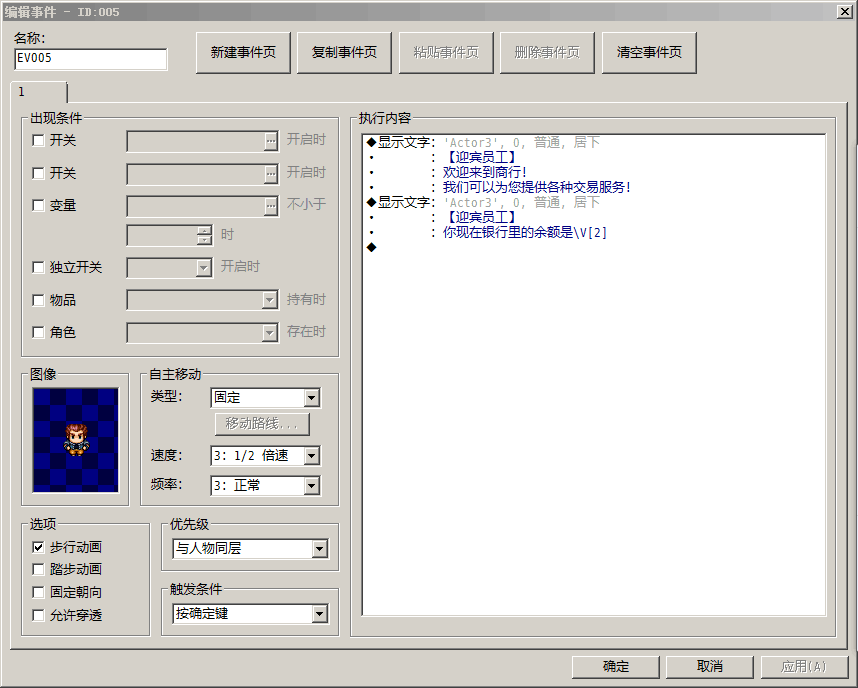Open the 物品 dropdown
Image resolution: width=858 pixels, height=688 pixels.
269,300
